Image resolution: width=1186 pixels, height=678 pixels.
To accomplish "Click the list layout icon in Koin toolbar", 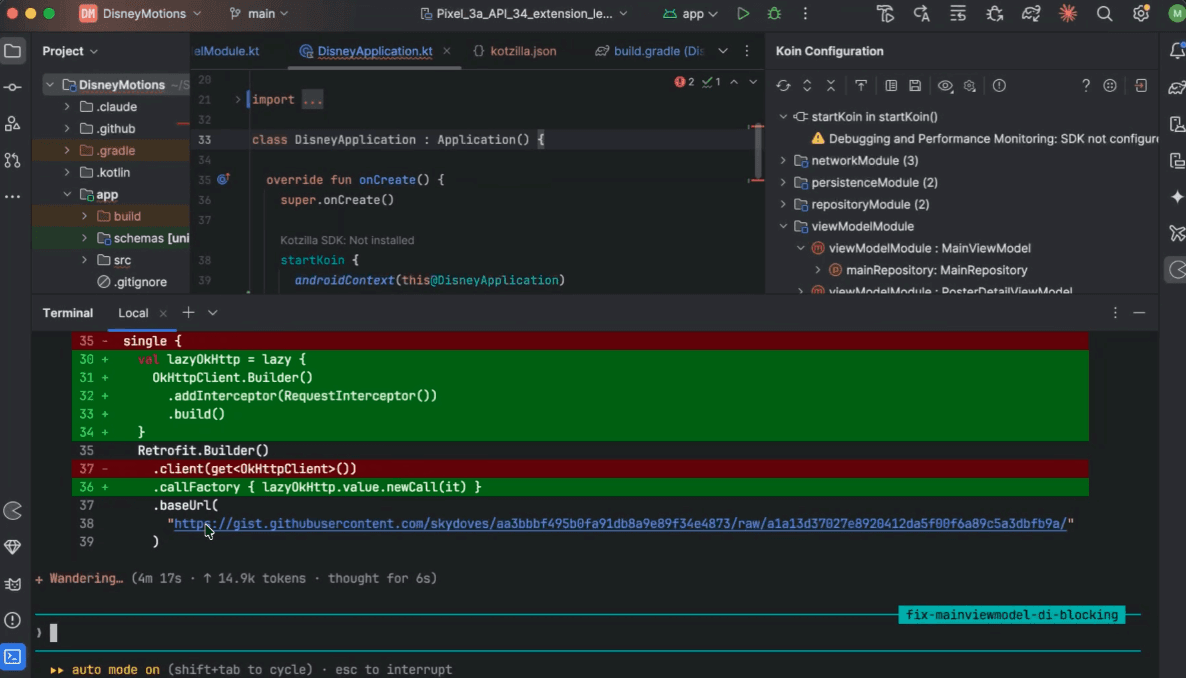I will click(x=891, y=86).
